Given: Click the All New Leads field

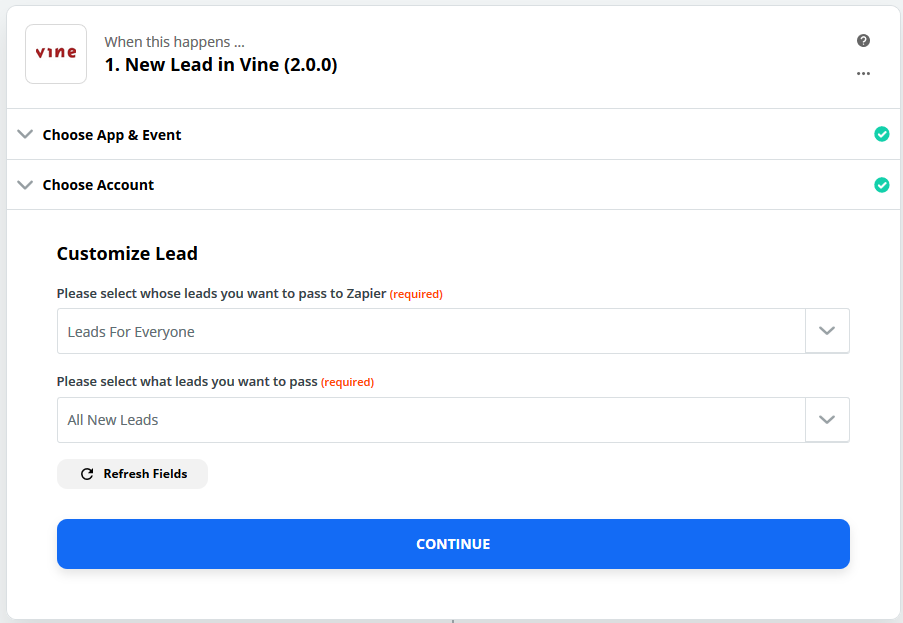Looking at the screenshot, I should (431, 420).
